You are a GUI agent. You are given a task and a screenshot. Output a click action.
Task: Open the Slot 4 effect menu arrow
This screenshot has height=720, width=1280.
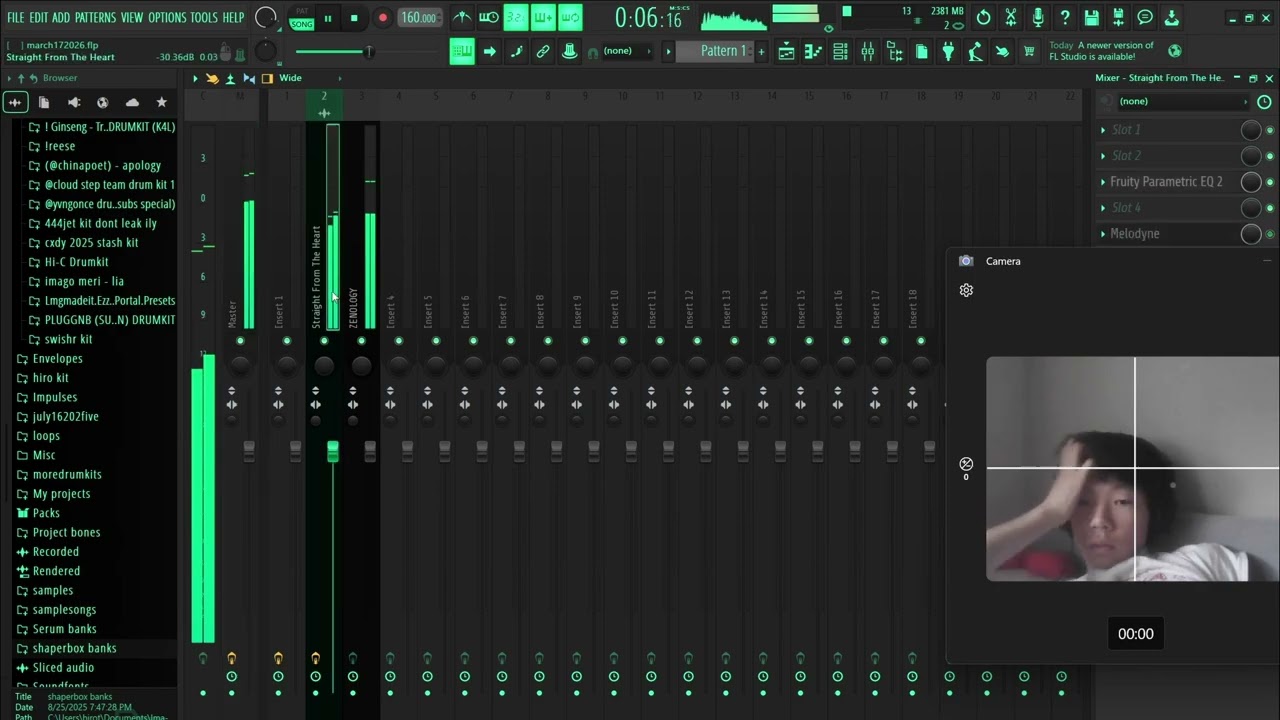coord(1103,208)
